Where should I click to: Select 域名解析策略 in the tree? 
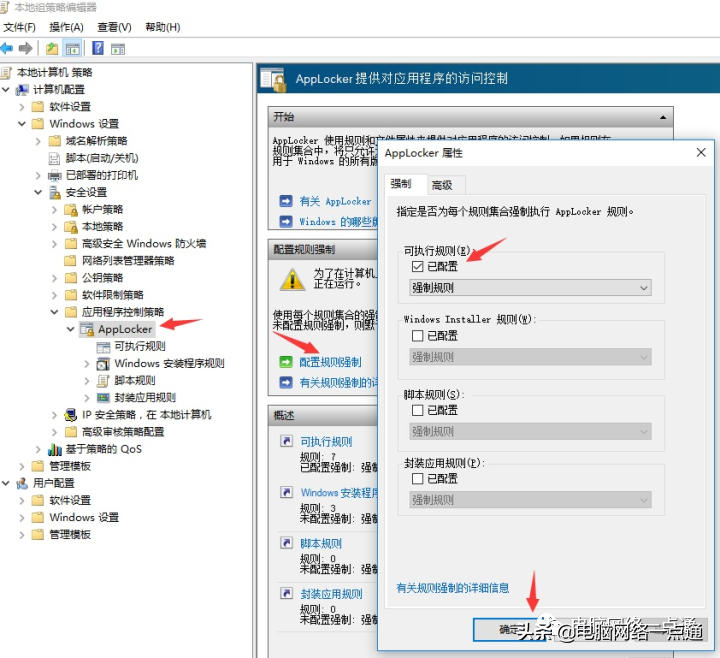click(x=96, y=141)
